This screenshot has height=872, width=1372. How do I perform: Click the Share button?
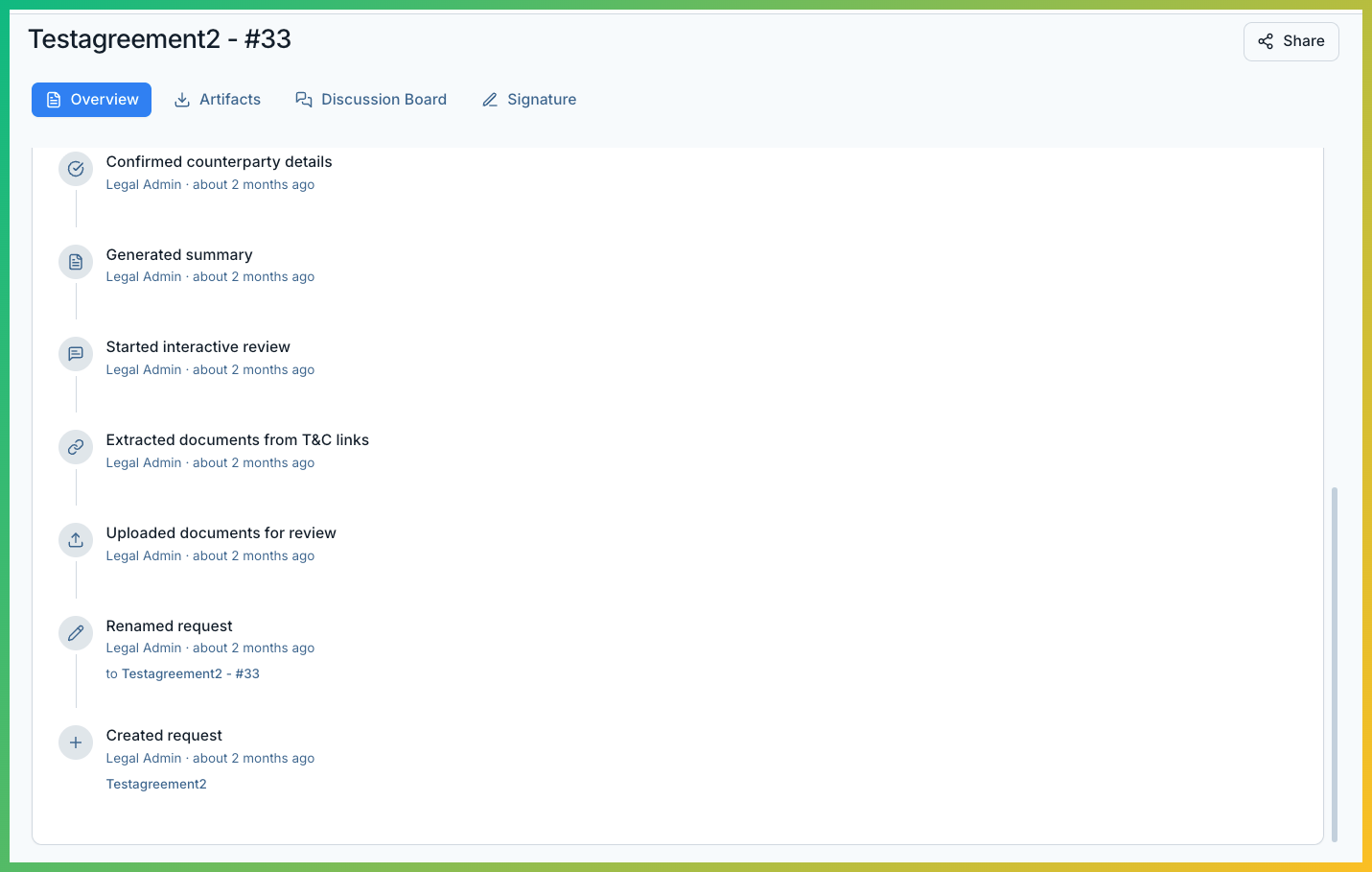click(1291, 41)
